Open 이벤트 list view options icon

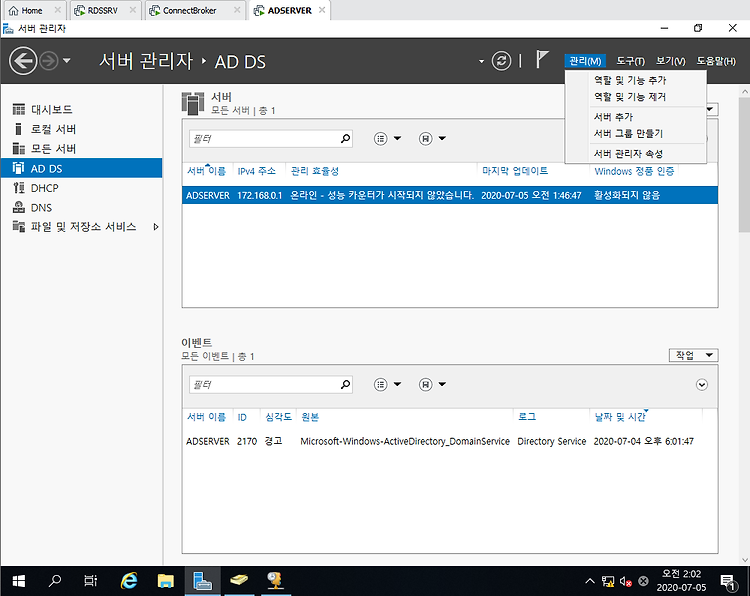point(380,385)
